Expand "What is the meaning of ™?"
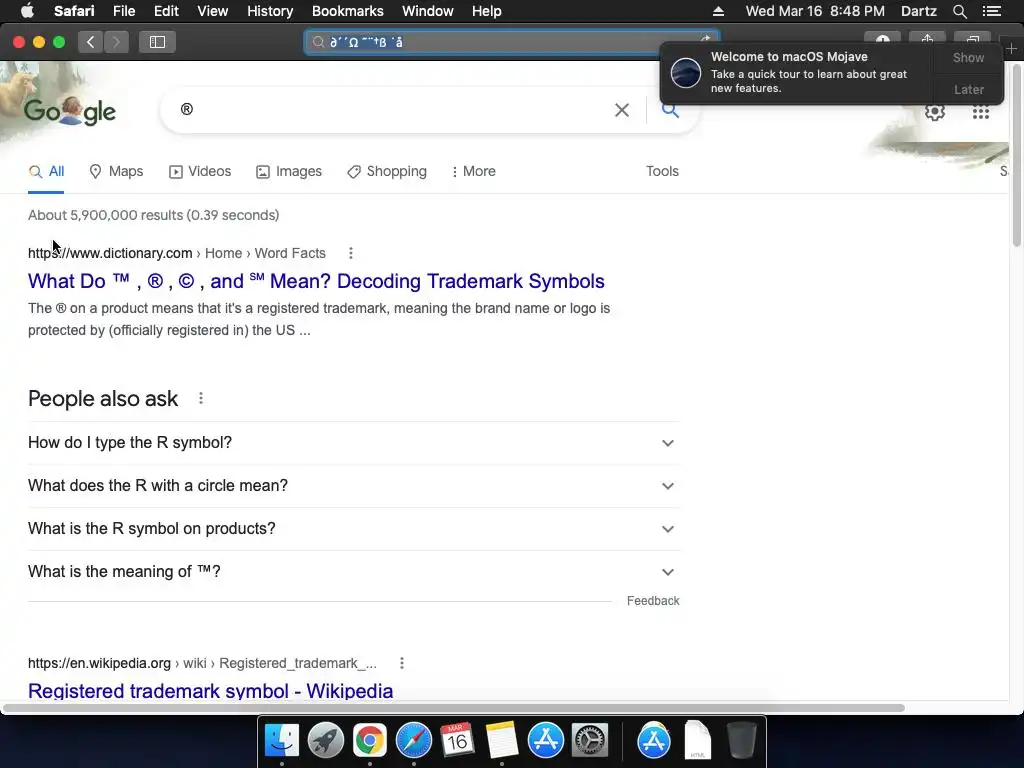This screenshot has height=768, width=1024. click(x=354, y=572)
